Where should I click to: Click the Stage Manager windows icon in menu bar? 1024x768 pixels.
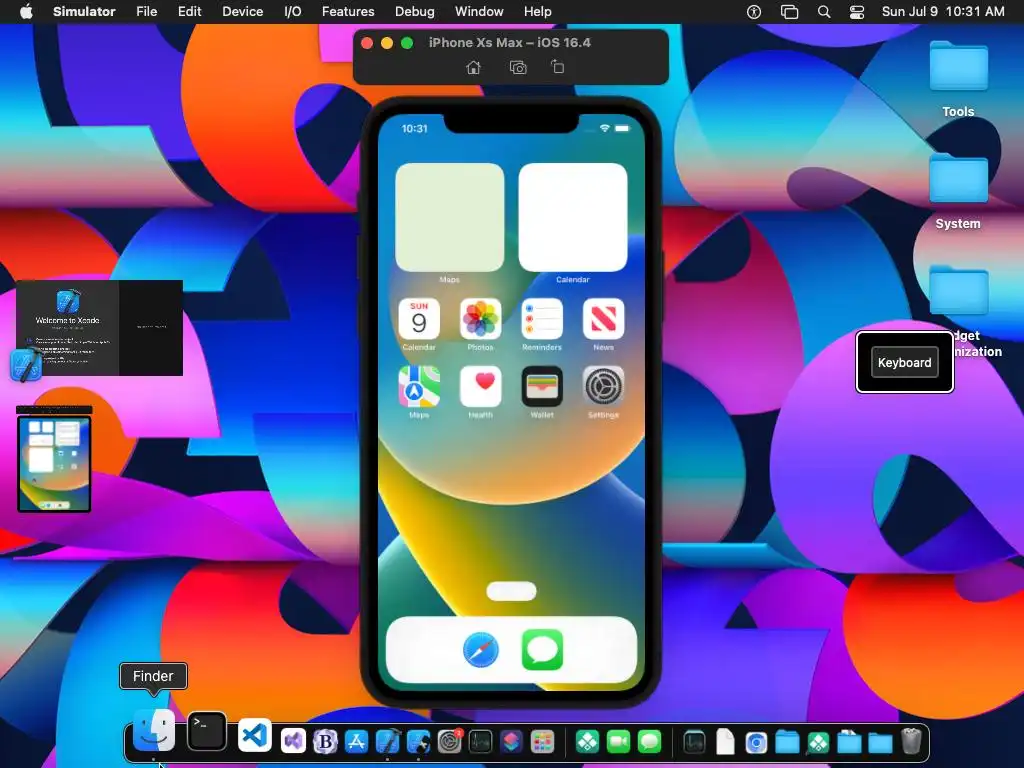[790, 12]
